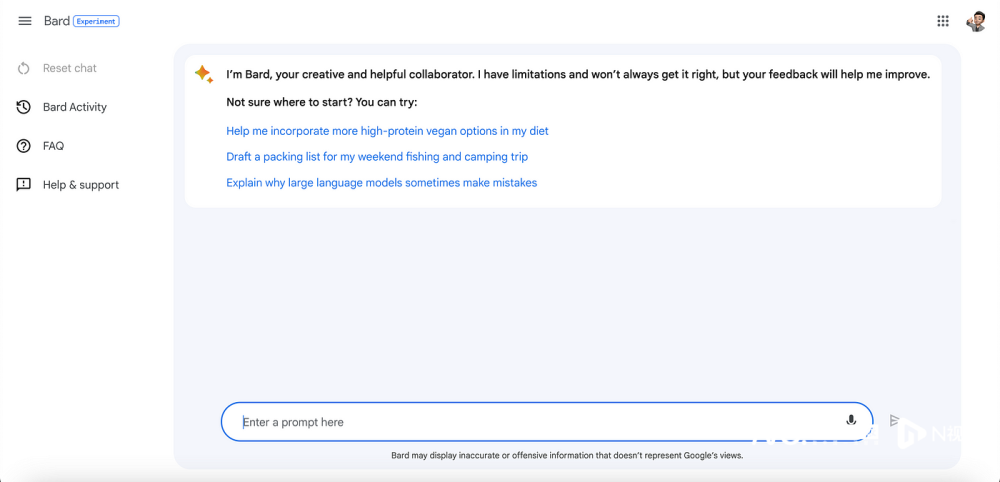Select the Reset chat label in sidebar
1000x482 pixels.
pos(70,68)
